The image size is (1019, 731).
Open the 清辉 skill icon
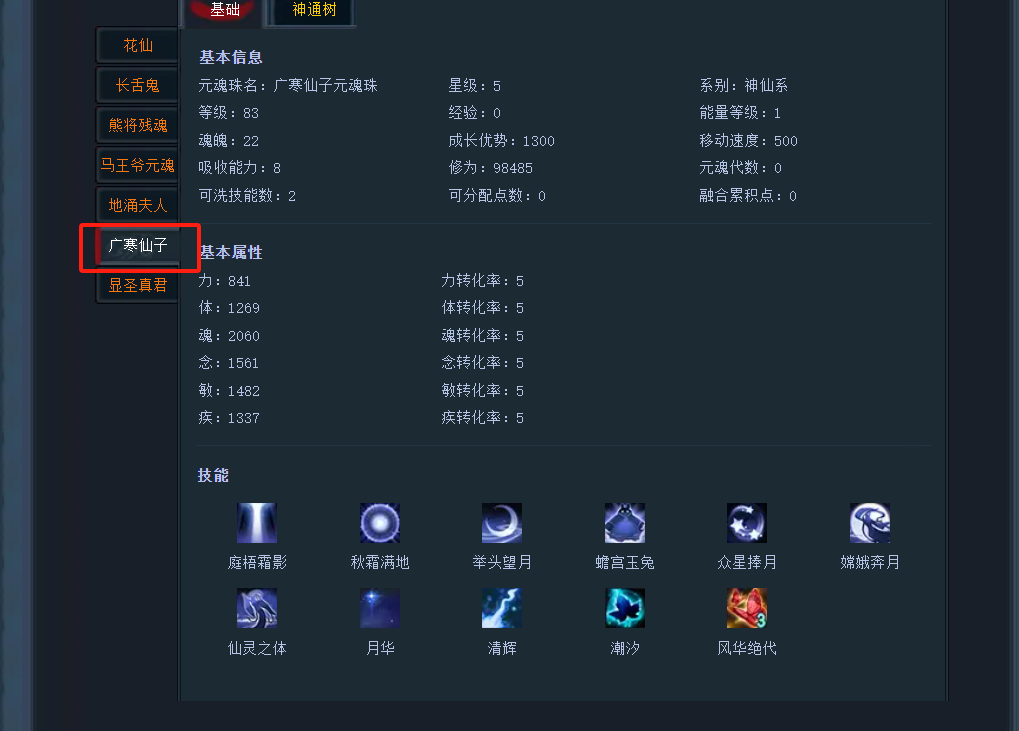[x=502, y=608]
